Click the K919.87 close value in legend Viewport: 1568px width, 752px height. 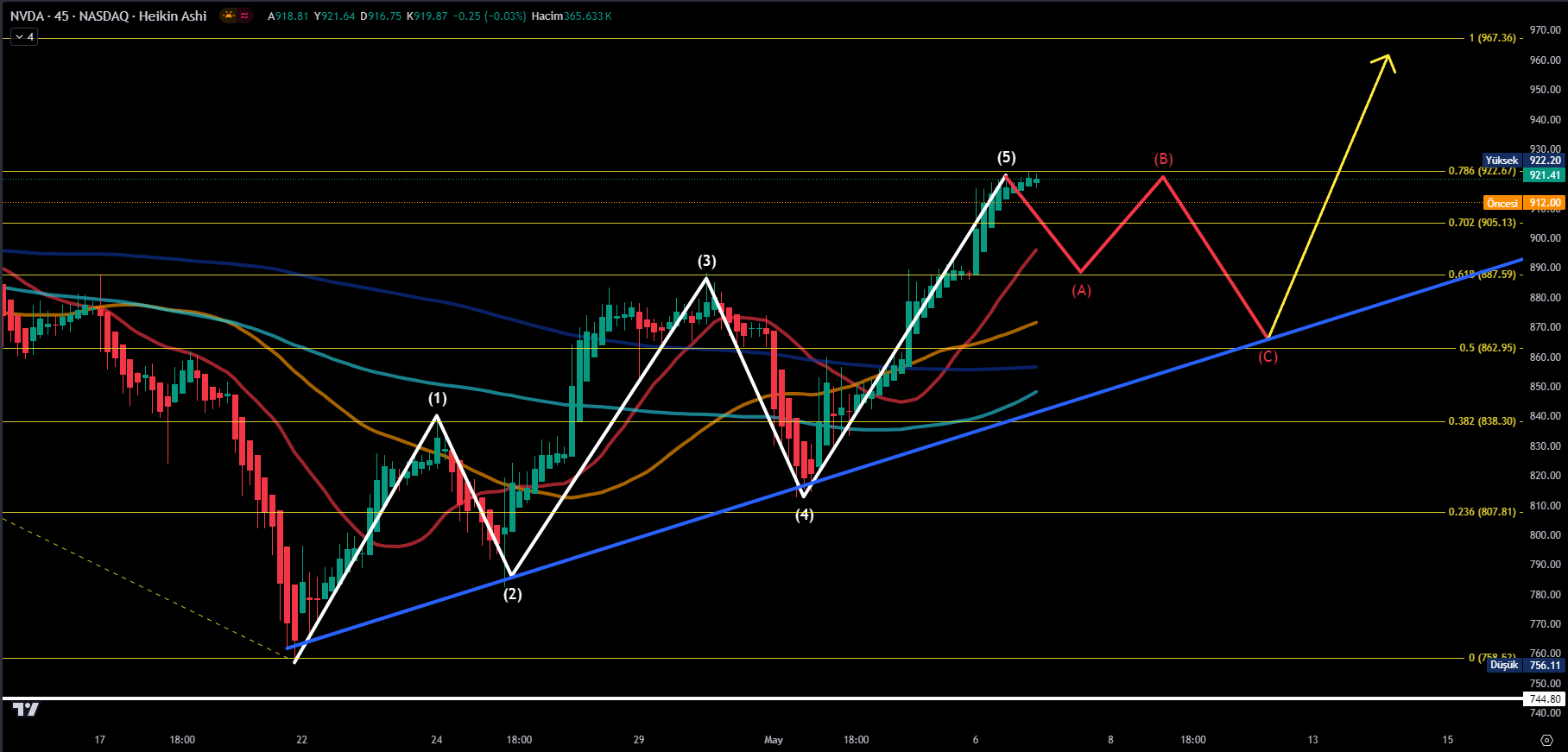point(427,16)
